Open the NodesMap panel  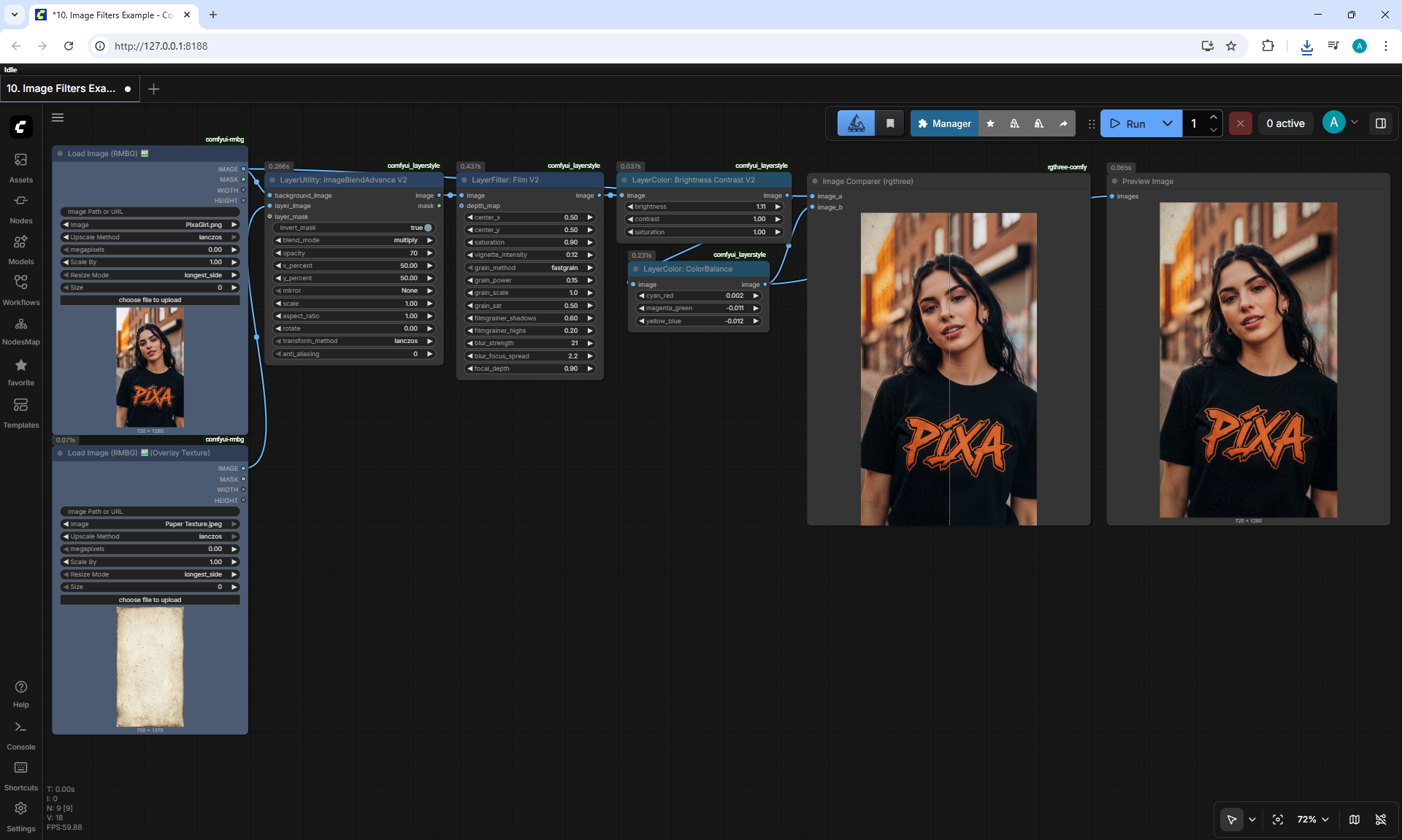tap(21, 331)
